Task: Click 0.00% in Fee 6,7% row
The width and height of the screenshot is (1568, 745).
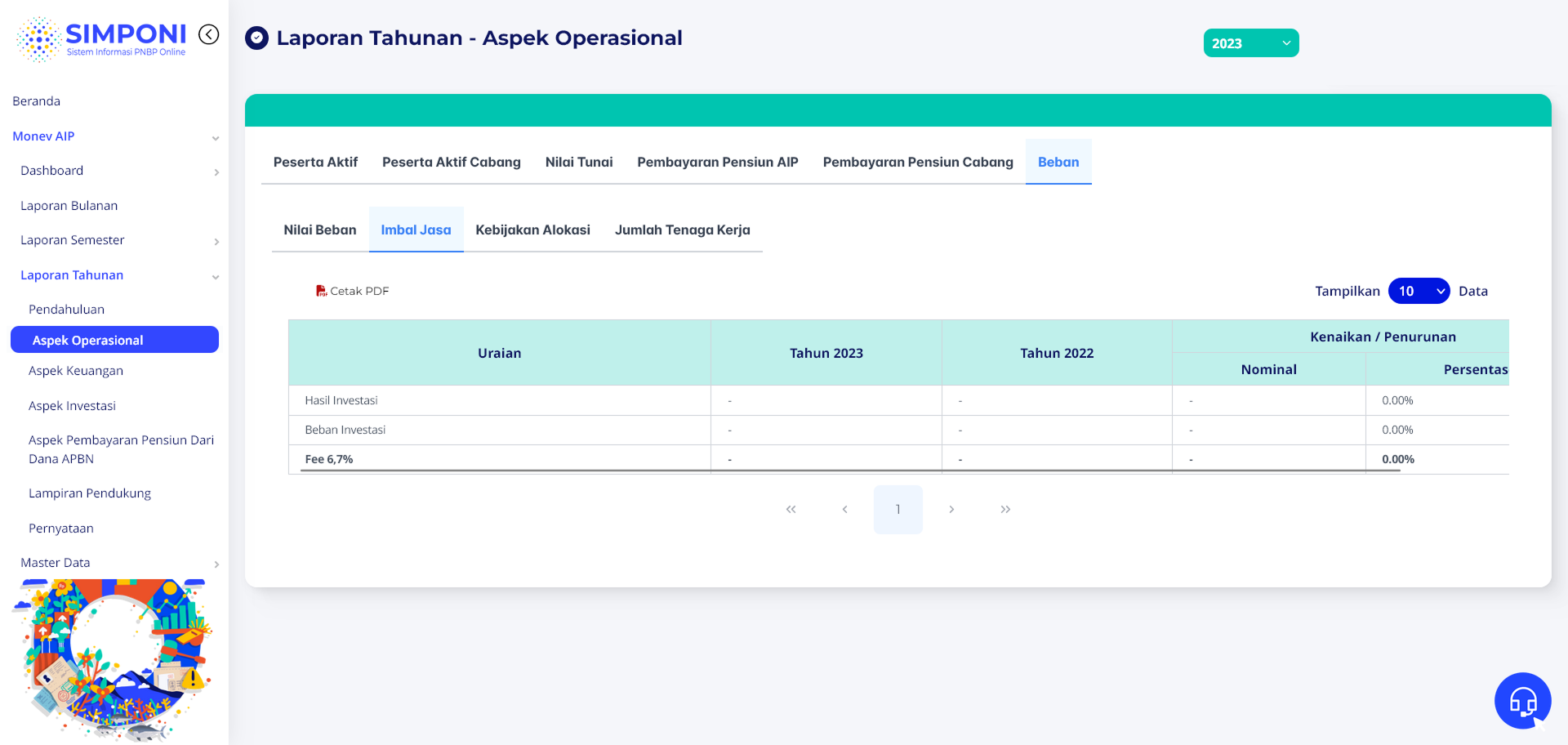Action: point(1397,459)
